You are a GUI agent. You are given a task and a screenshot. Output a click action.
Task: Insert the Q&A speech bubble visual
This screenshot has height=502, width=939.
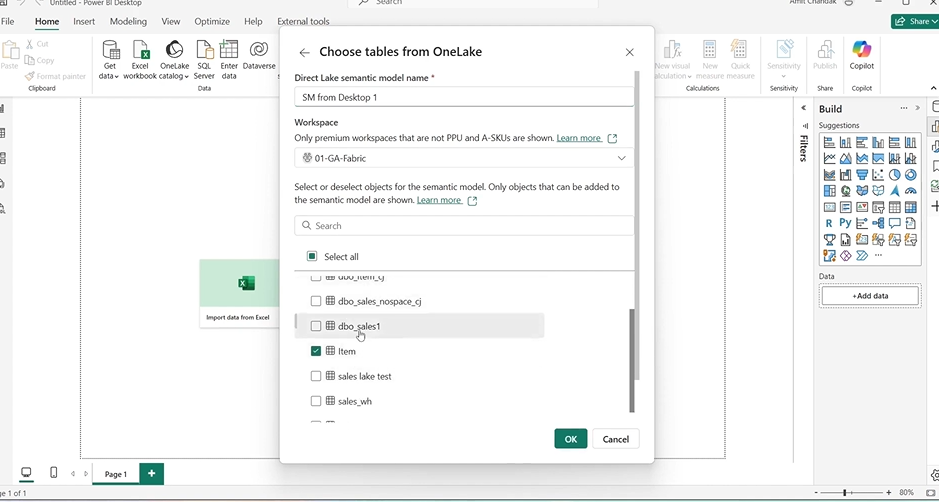point(894,223)
